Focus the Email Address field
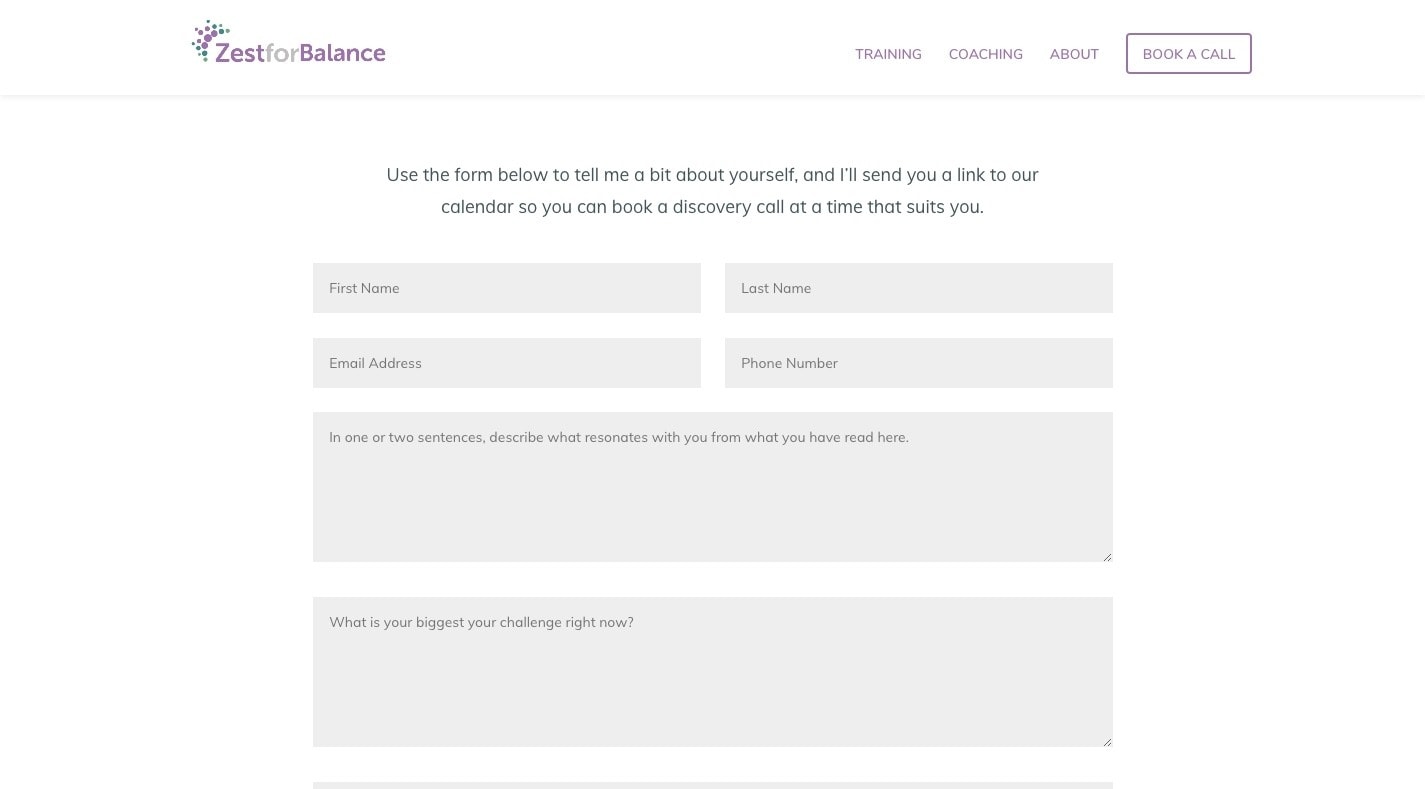1425x789 pixels. tap(507, 363)
